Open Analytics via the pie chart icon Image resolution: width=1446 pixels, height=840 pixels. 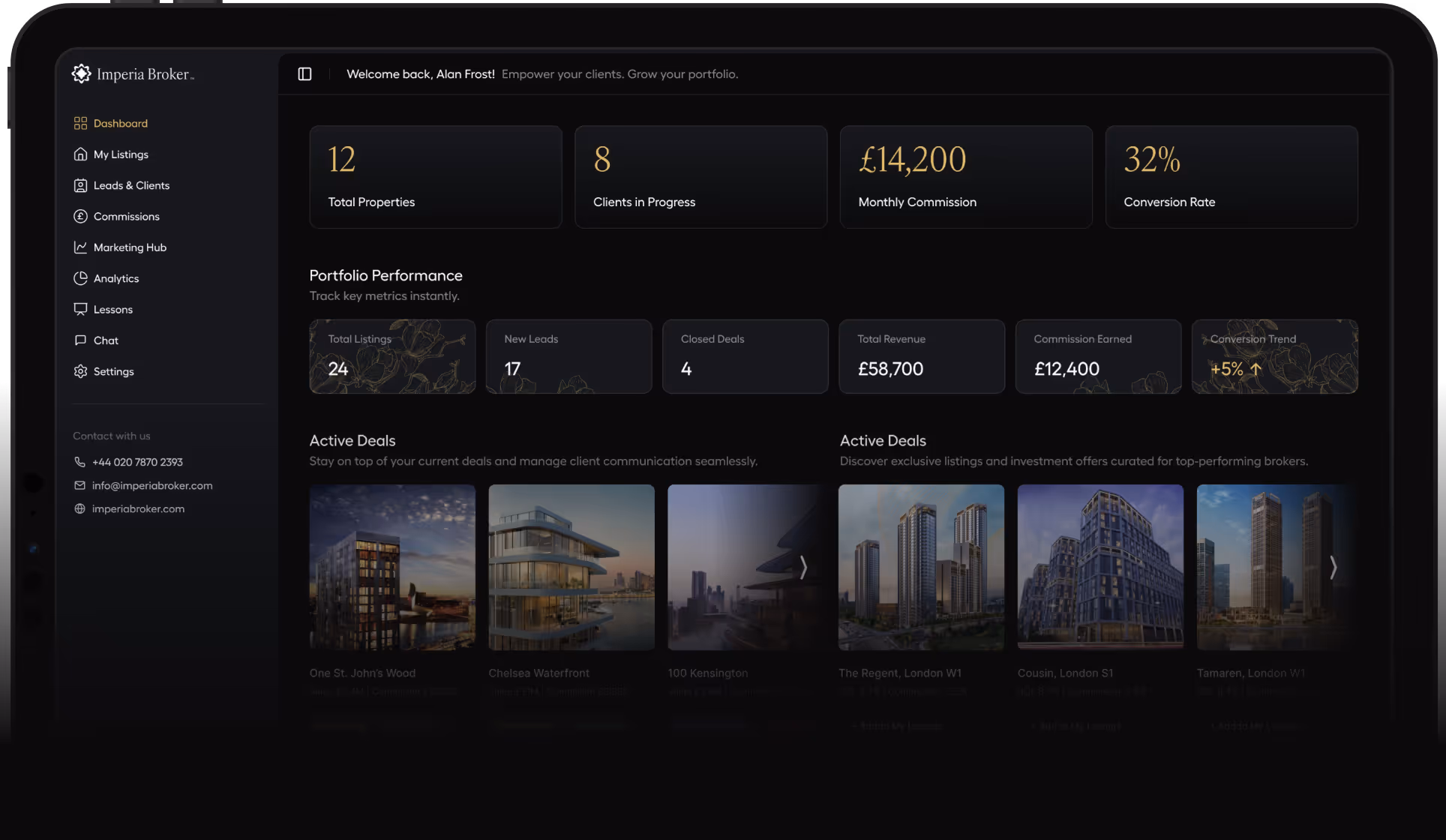pyautogui.click(x=81, y=278)
